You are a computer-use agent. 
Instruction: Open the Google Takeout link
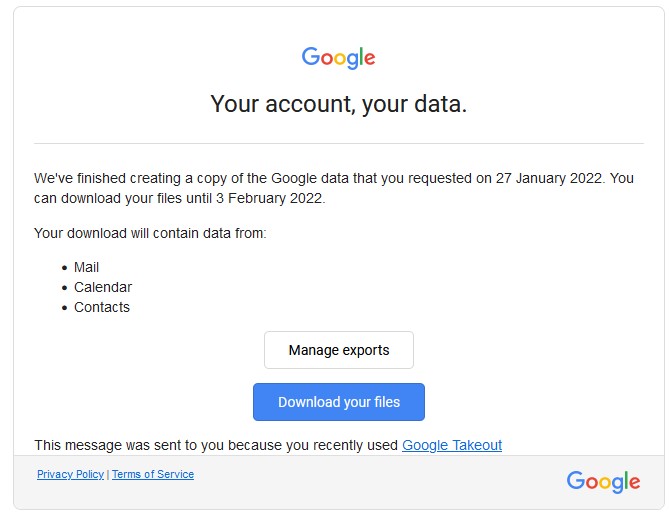pyautogui.click(x=452, y=445)
